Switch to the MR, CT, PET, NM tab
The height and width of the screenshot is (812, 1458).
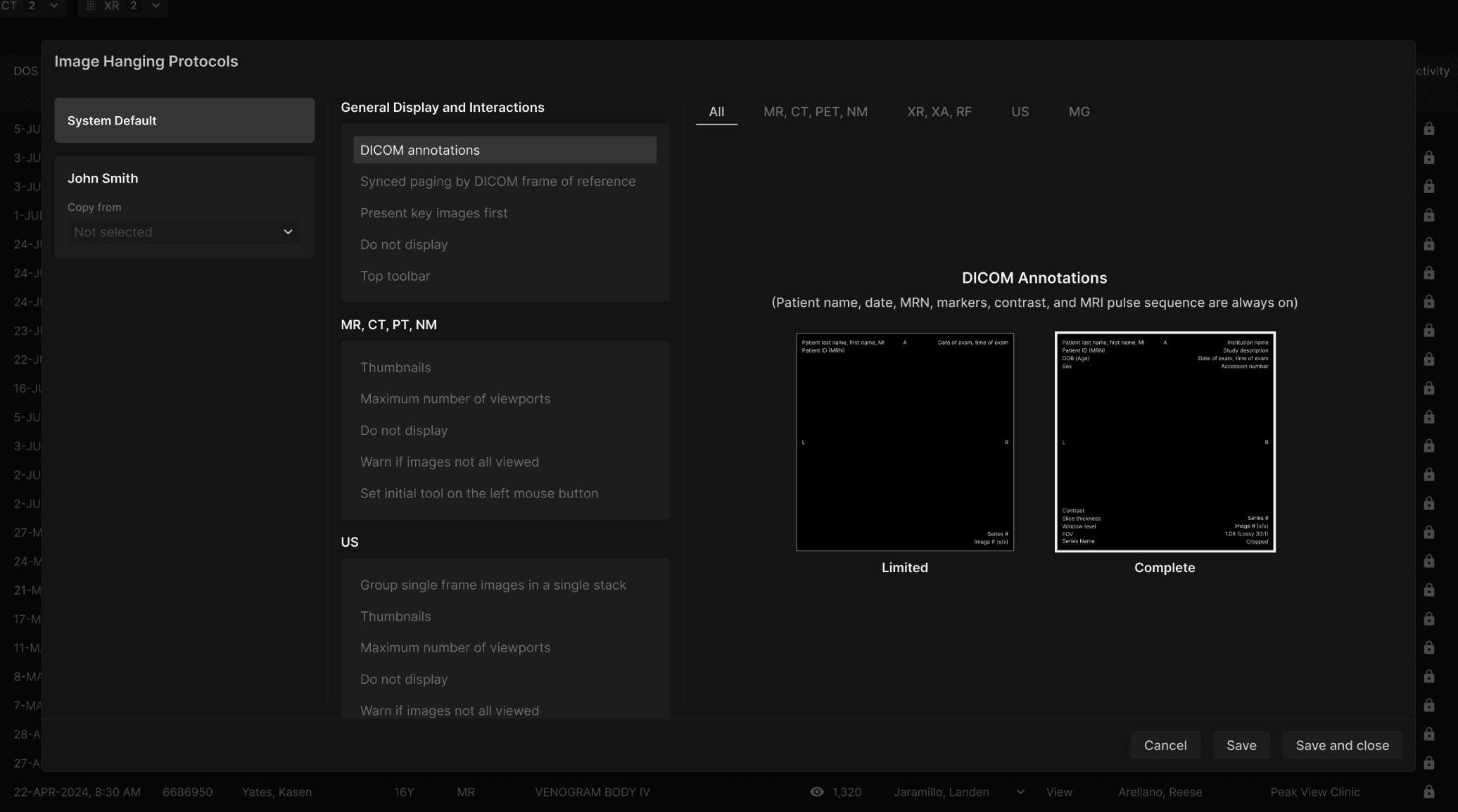click(815, 112)
